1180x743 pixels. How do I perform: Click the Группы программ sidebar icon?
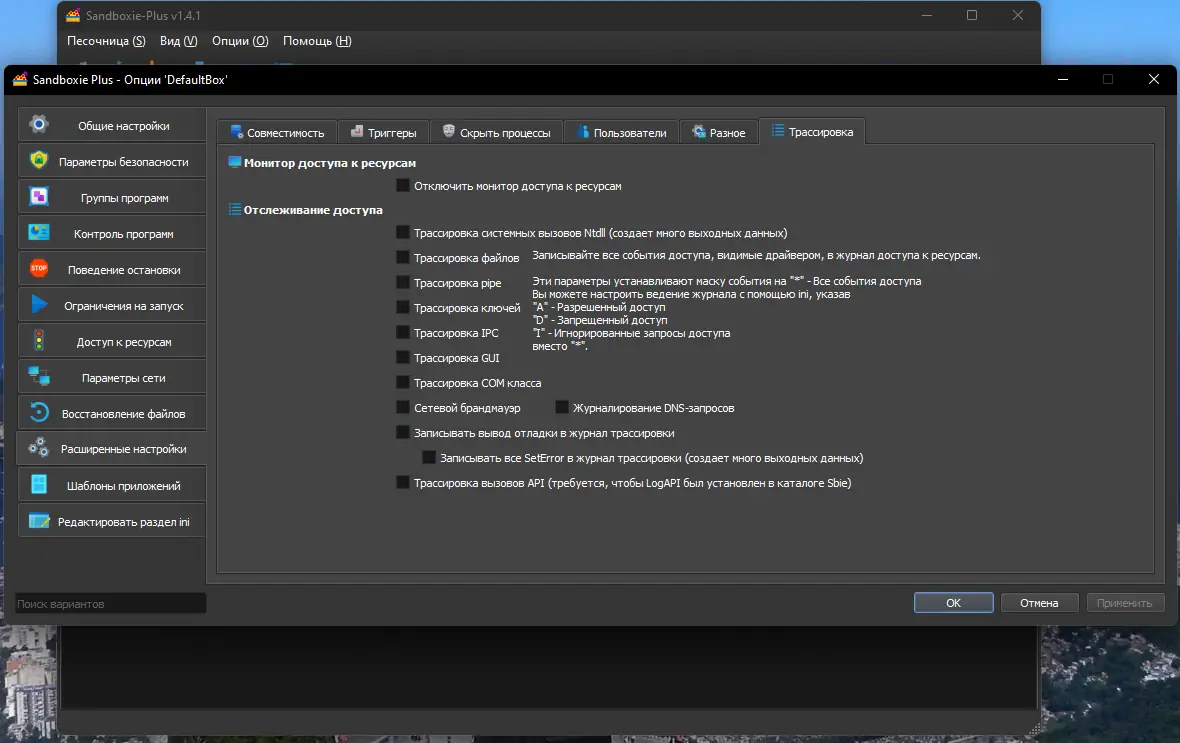click(39, 196)
